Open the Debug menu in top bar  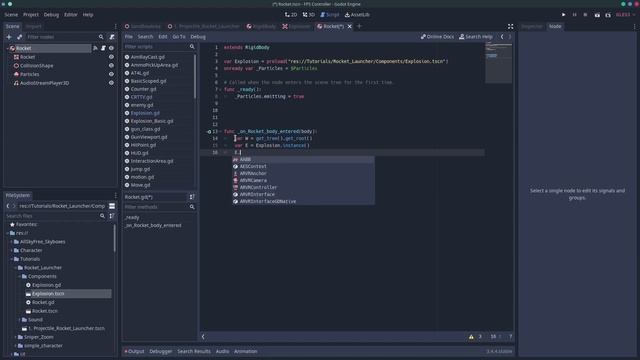click(x=51, y=15)
